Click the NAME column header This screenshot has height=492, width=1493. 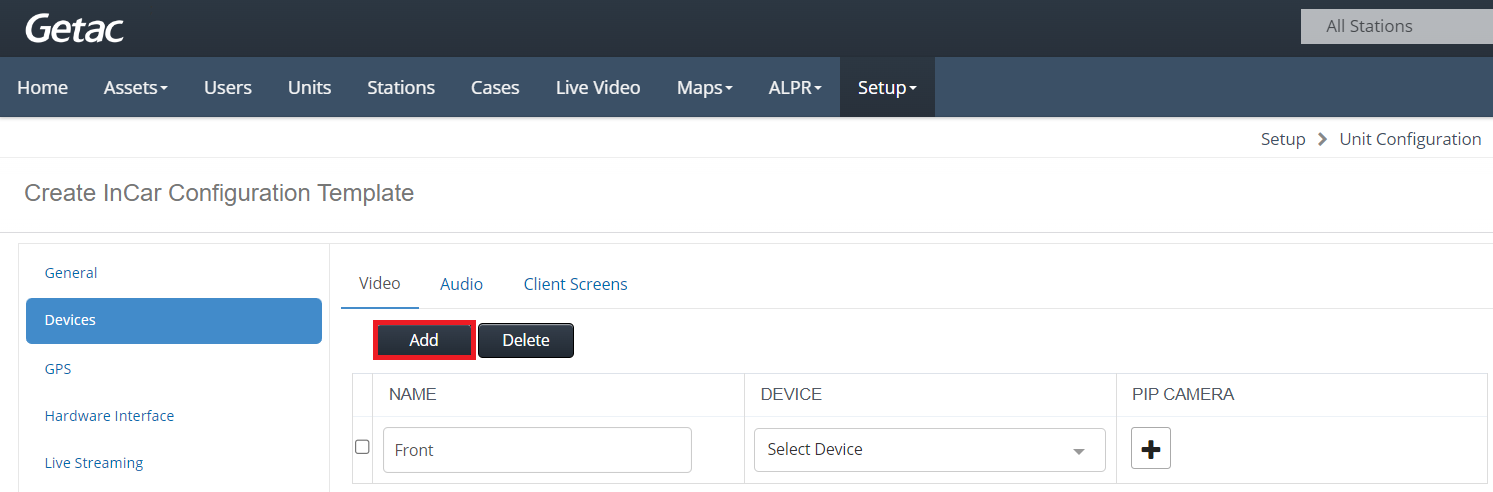412,394
